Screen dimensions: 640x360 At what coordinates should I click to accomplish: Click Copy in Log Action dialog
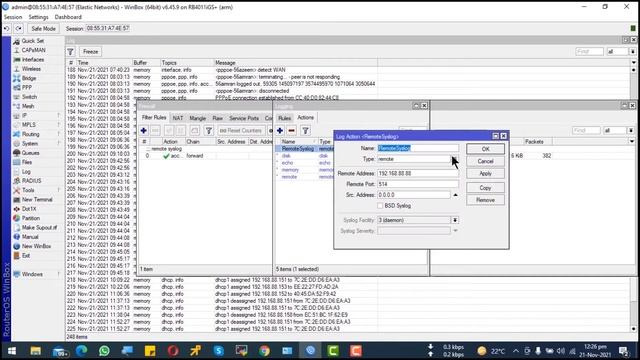click(x=485, y=188)
